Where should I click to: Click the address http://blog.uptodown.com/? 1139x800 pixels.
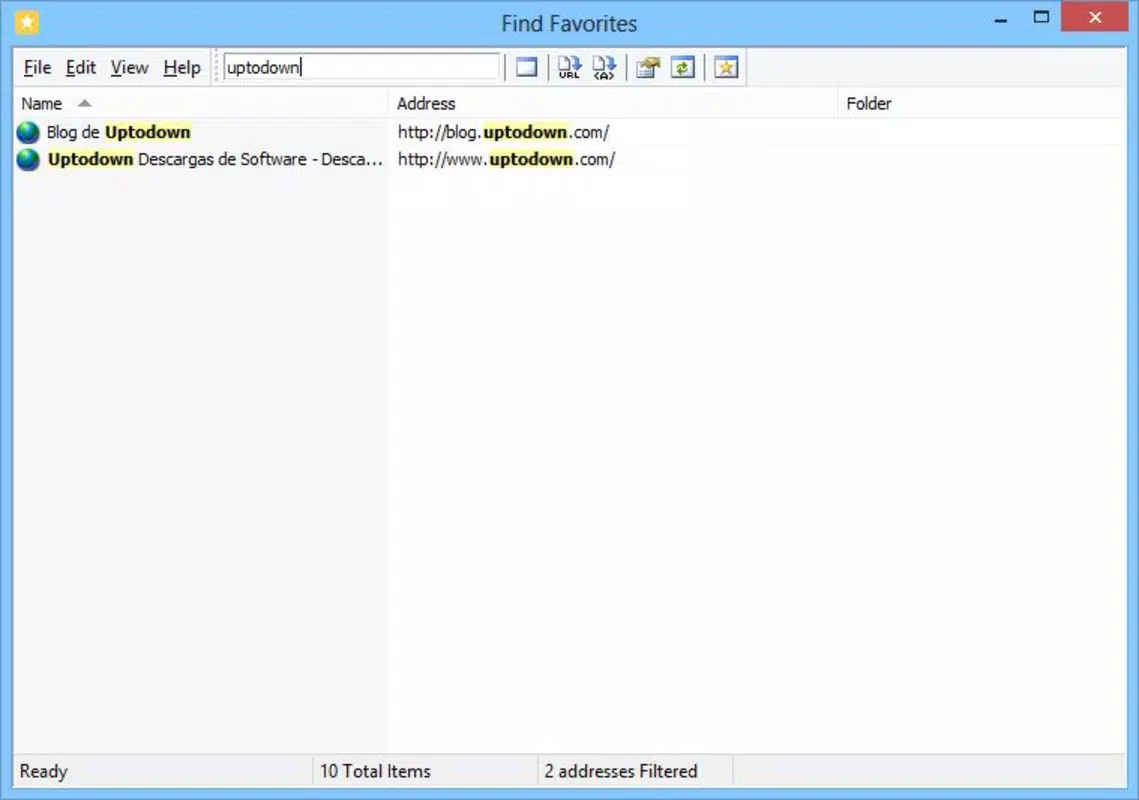[x=503, y=132]
